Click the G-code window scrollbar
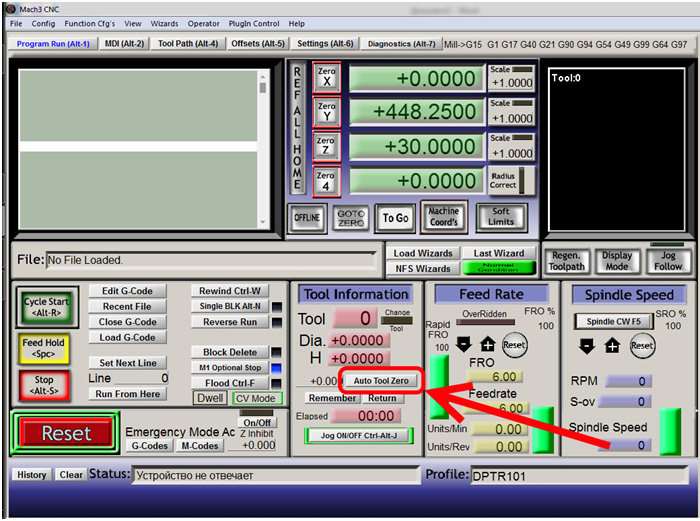Image resolution: width=700 pixels, height=521 pixels. 262,149
